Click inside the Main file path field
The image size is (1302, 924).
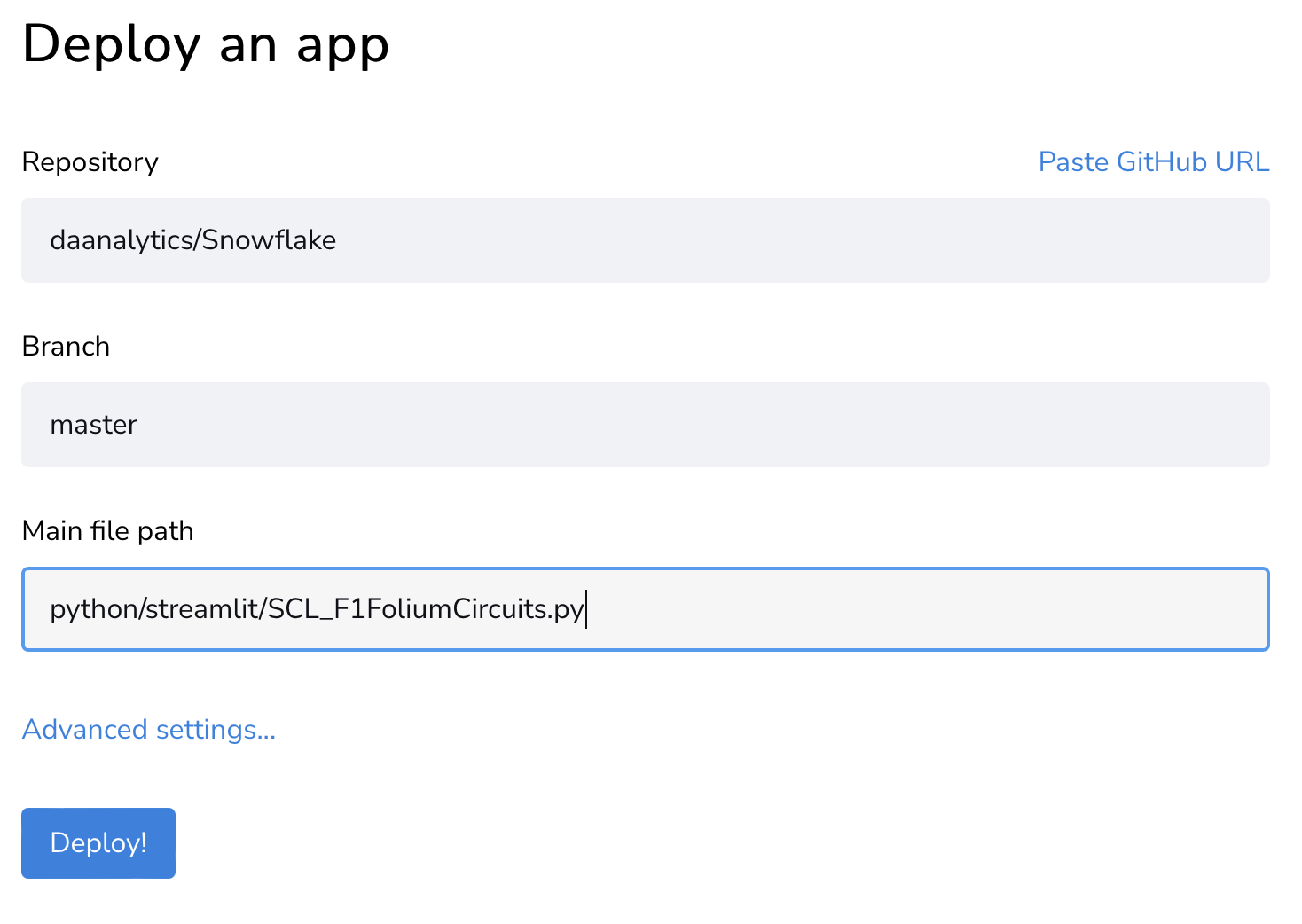(x=645, y=609)
